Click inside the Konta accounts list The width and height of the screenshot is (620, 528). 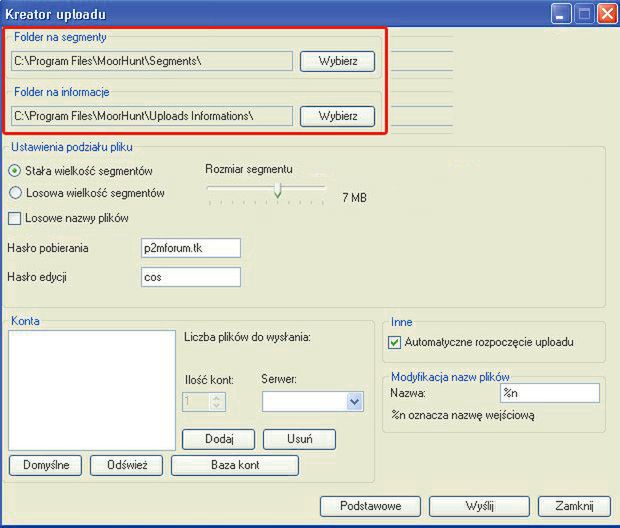click(x=92, y=390)
